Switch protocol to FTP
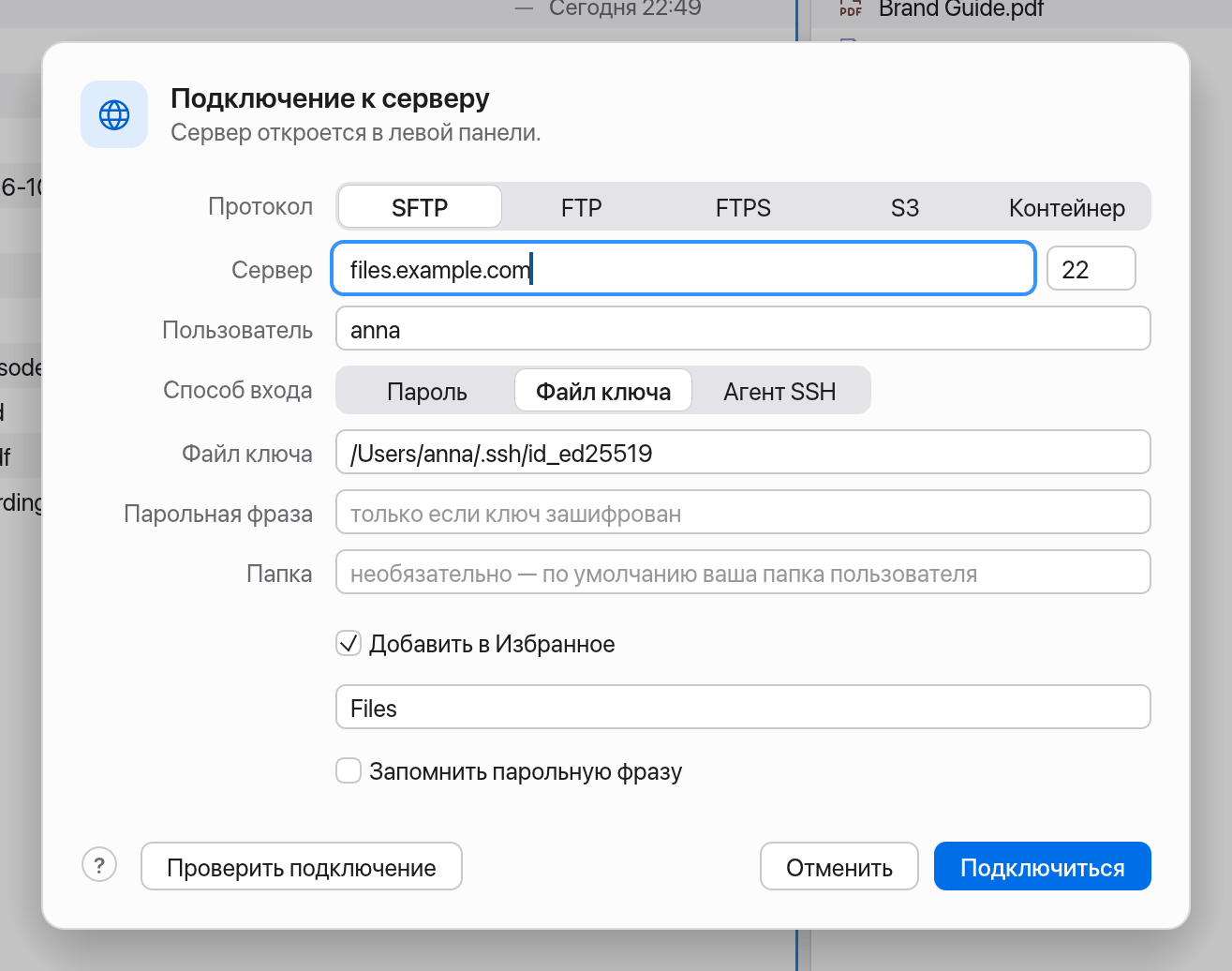The width and height of the screenshot is (1232, 971). pyautogui.click(x=582, y=207)
